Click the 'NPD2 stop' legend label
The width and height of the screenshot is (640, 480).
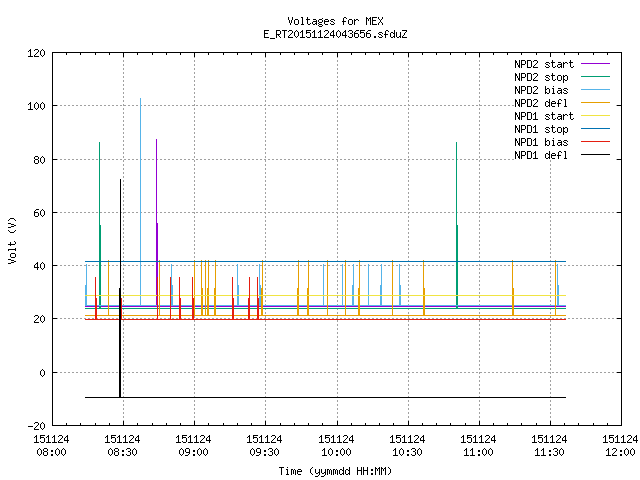[541, 77]
